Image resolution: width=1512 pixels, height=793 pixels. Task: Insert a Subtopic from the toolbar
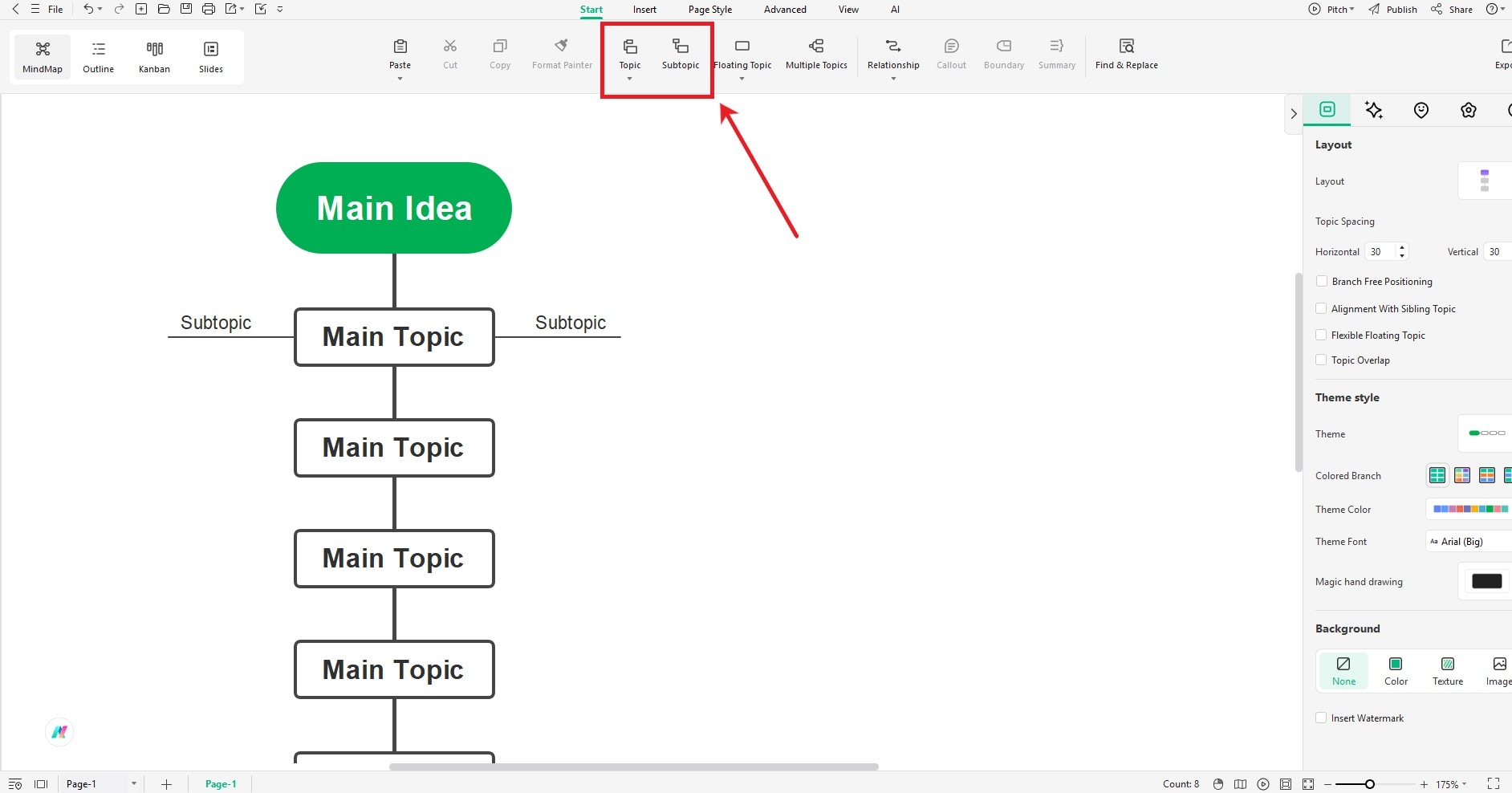681,54
